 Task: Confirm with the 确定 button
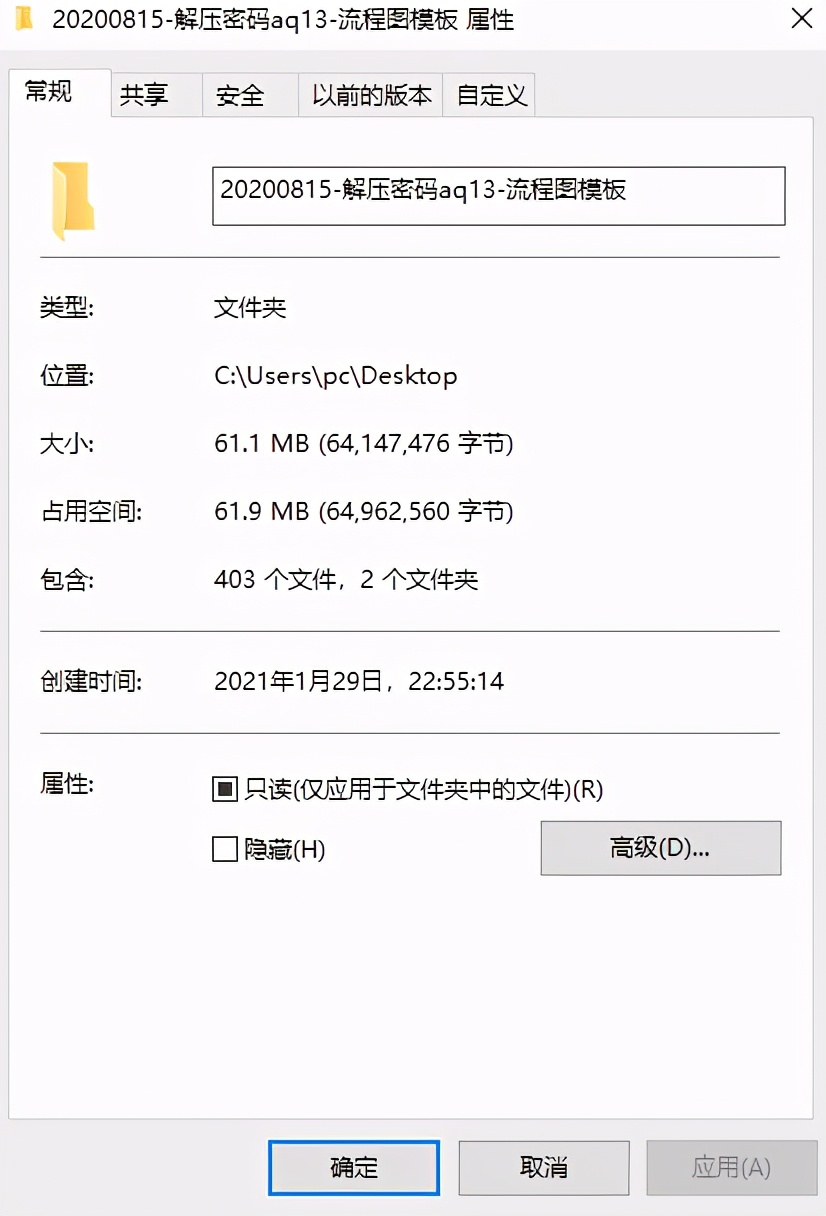[x=354, y=1167]
